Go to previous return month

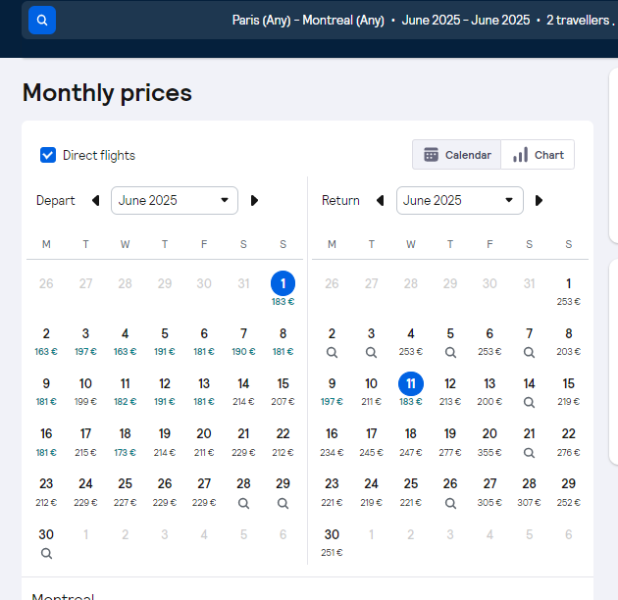[380, 201]
